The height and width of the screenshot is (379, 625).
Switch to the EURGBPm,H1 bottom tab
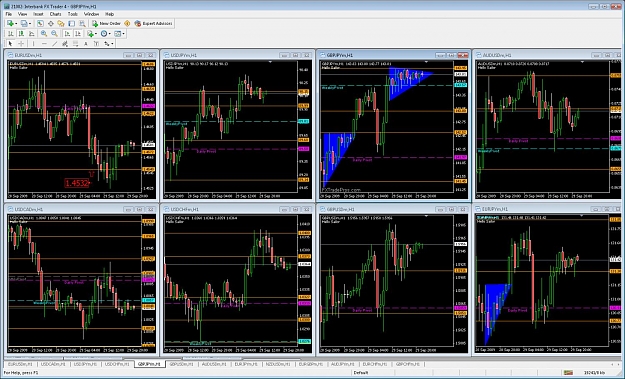tap(311, 364)
